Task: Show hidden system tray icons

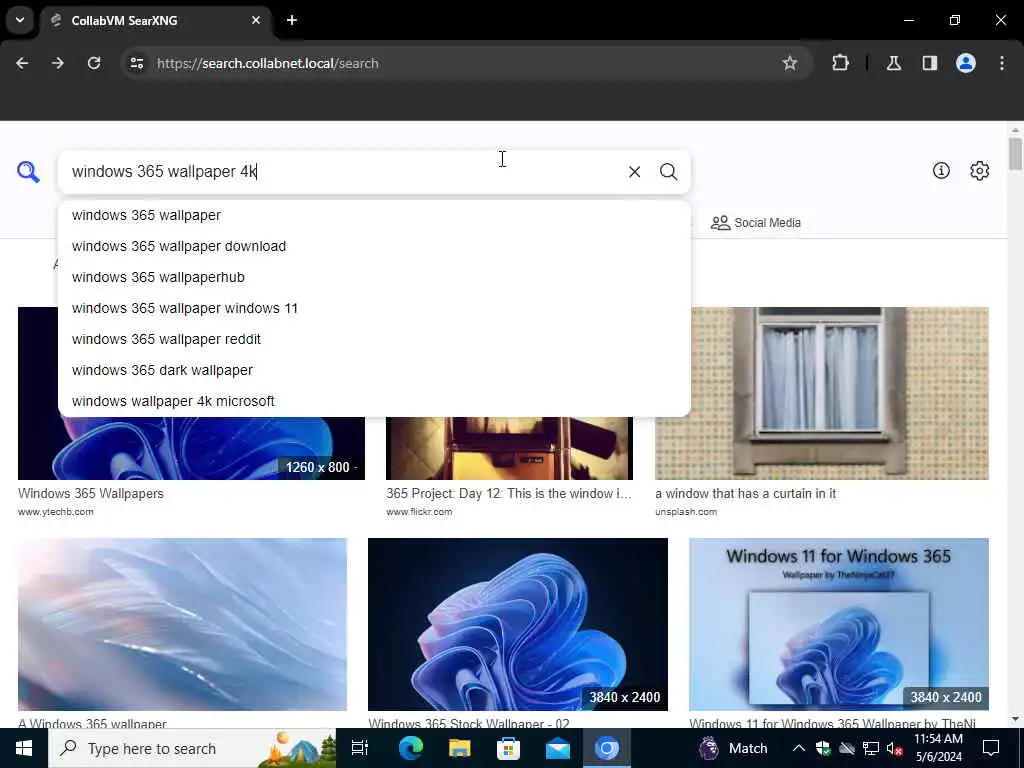Action: (x=799, y=748)
